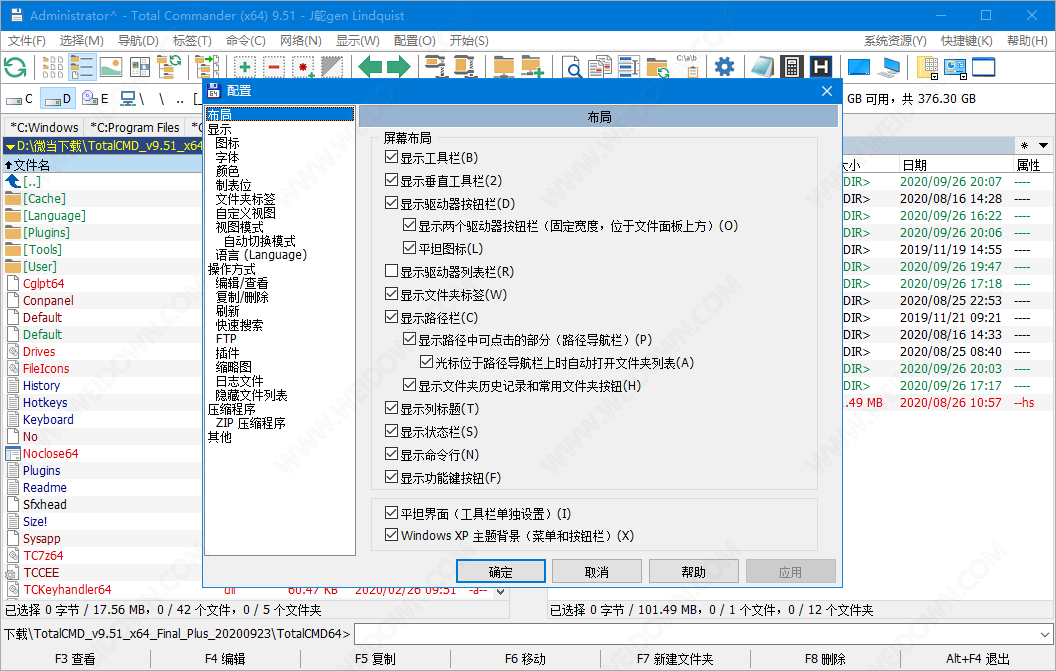1056x671 pixels.
Task: Click the 确定 button
Action: coord(500,572)
